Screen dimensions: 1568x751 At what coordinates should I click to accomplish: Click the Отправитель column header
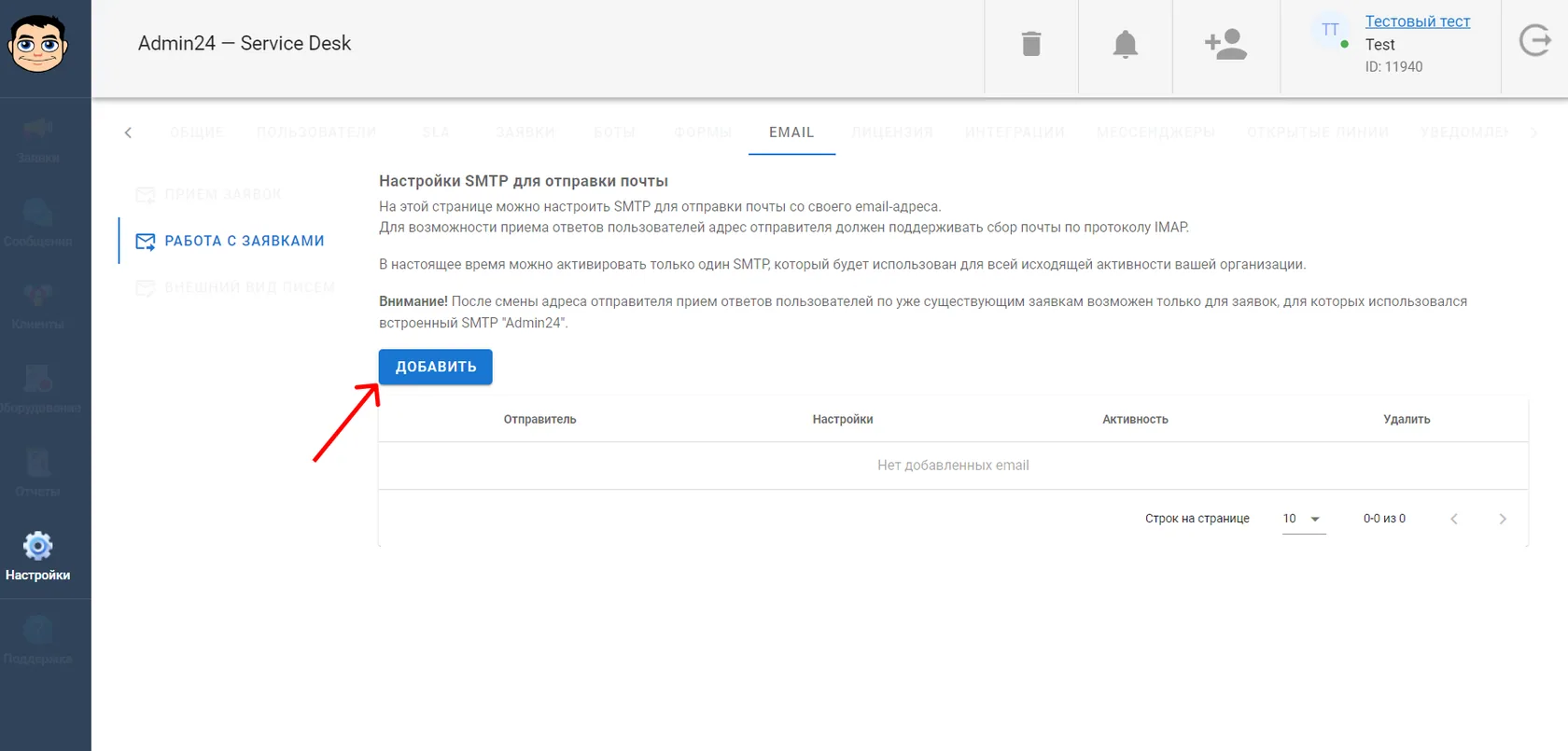pos(539,420)
